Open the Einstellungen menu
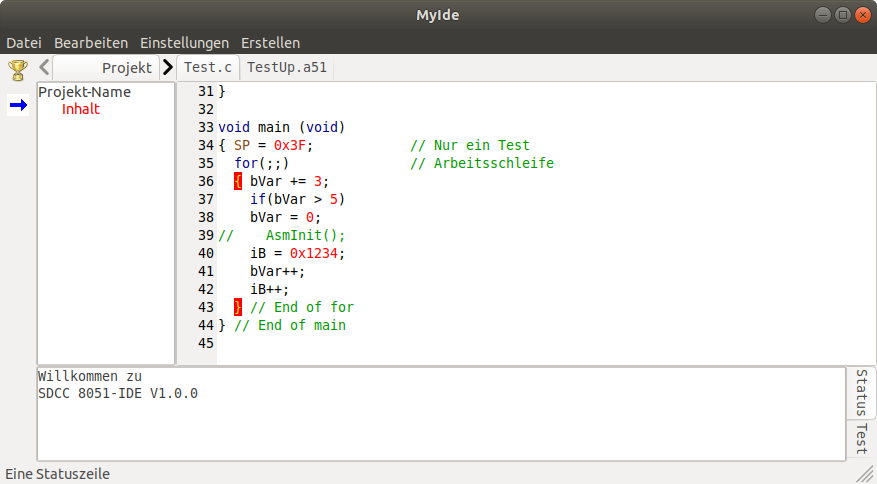 (185, 43)
